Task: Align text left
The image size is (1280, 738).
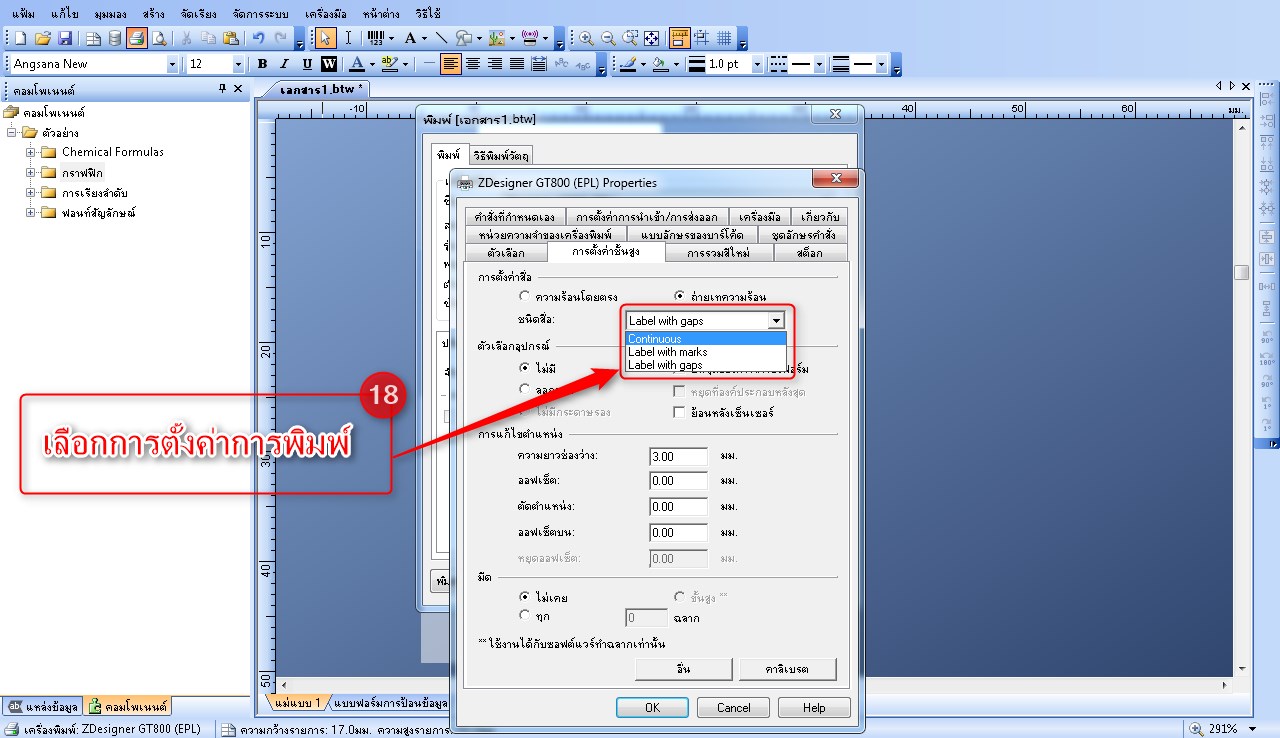Action: click(451, 64)
